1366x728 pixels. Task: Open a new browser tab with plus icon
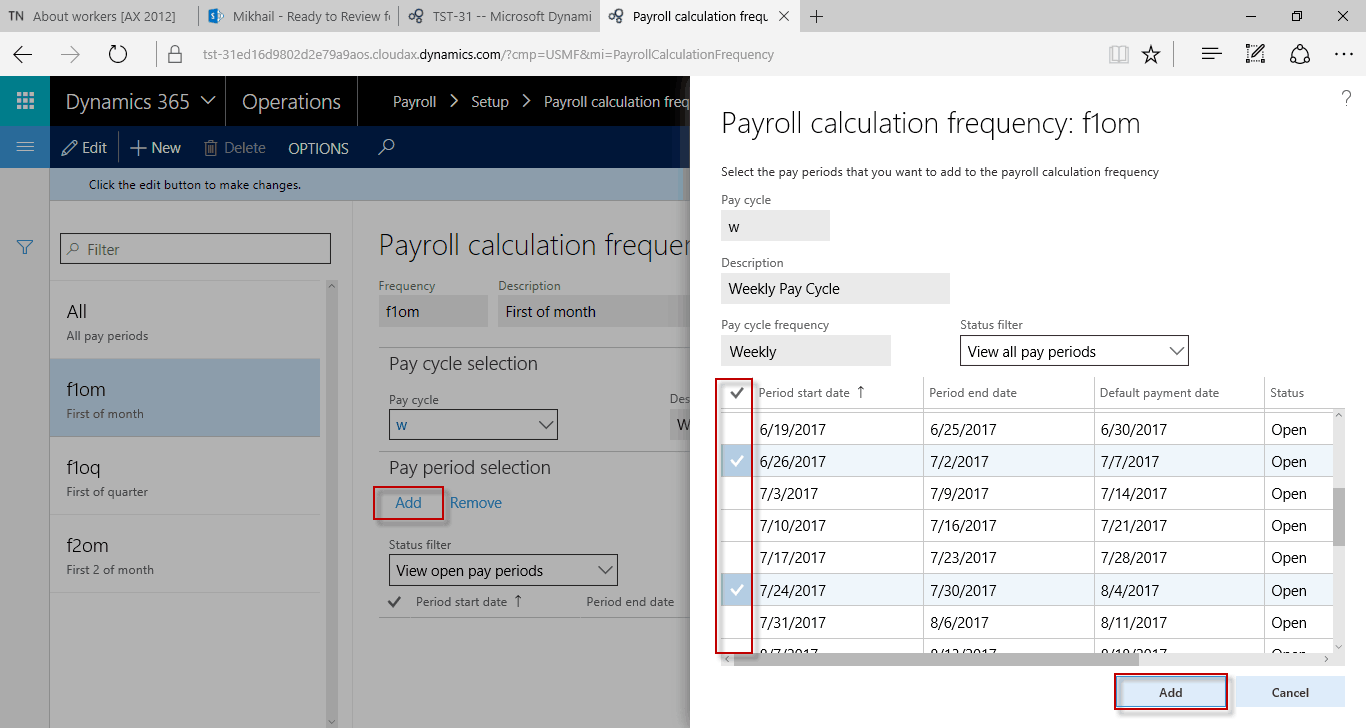(x=817, y=17)
